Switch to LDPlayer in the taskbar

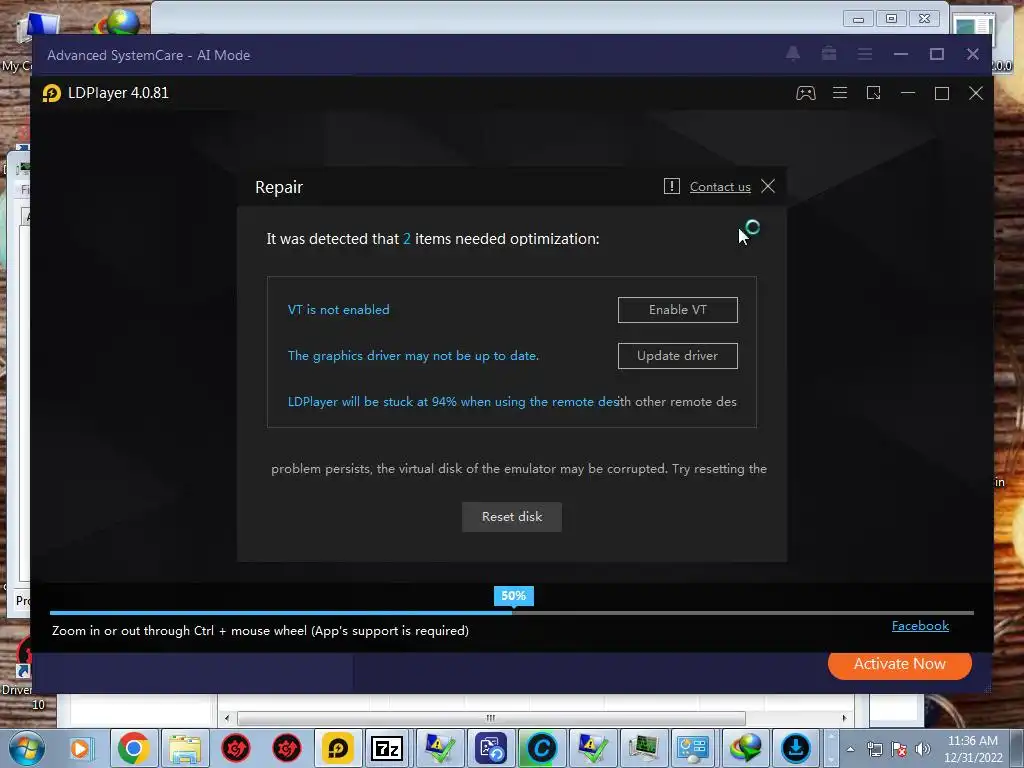[x=337, y=748]
